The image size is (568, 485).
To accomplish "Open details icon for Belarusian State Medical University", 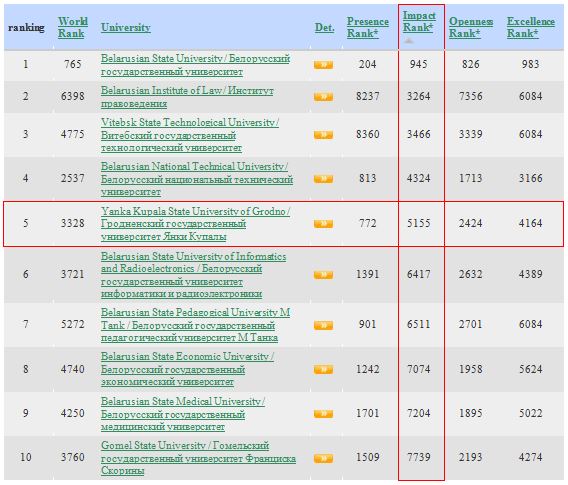I will point(323,413).
